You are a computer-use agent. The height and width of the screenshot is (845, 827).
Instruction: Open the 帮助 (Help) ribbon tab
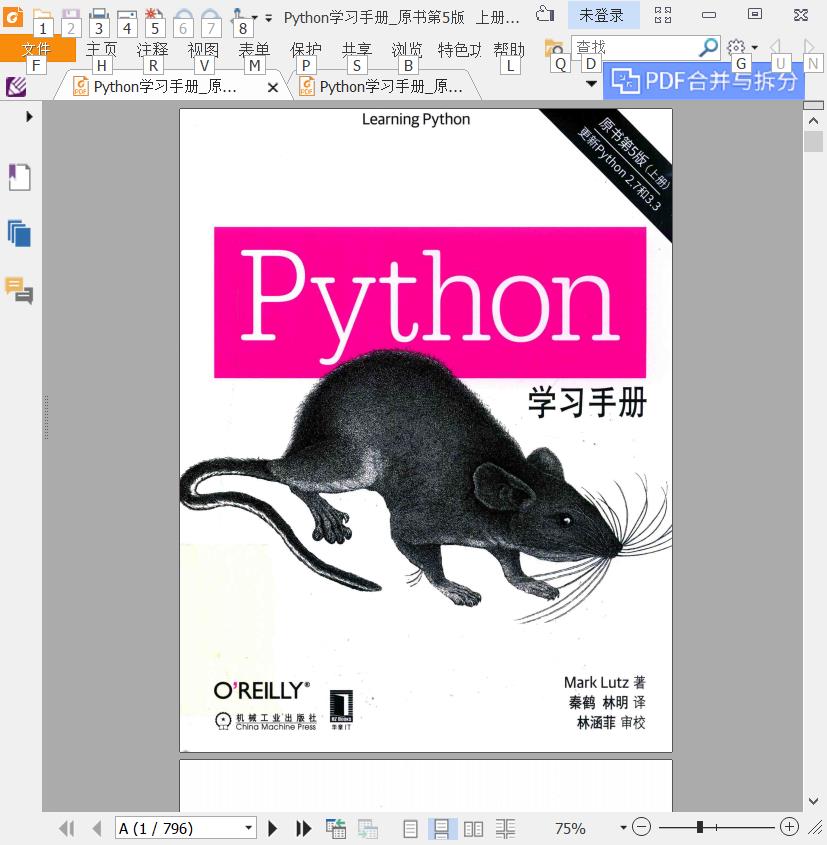coord(509,49)
